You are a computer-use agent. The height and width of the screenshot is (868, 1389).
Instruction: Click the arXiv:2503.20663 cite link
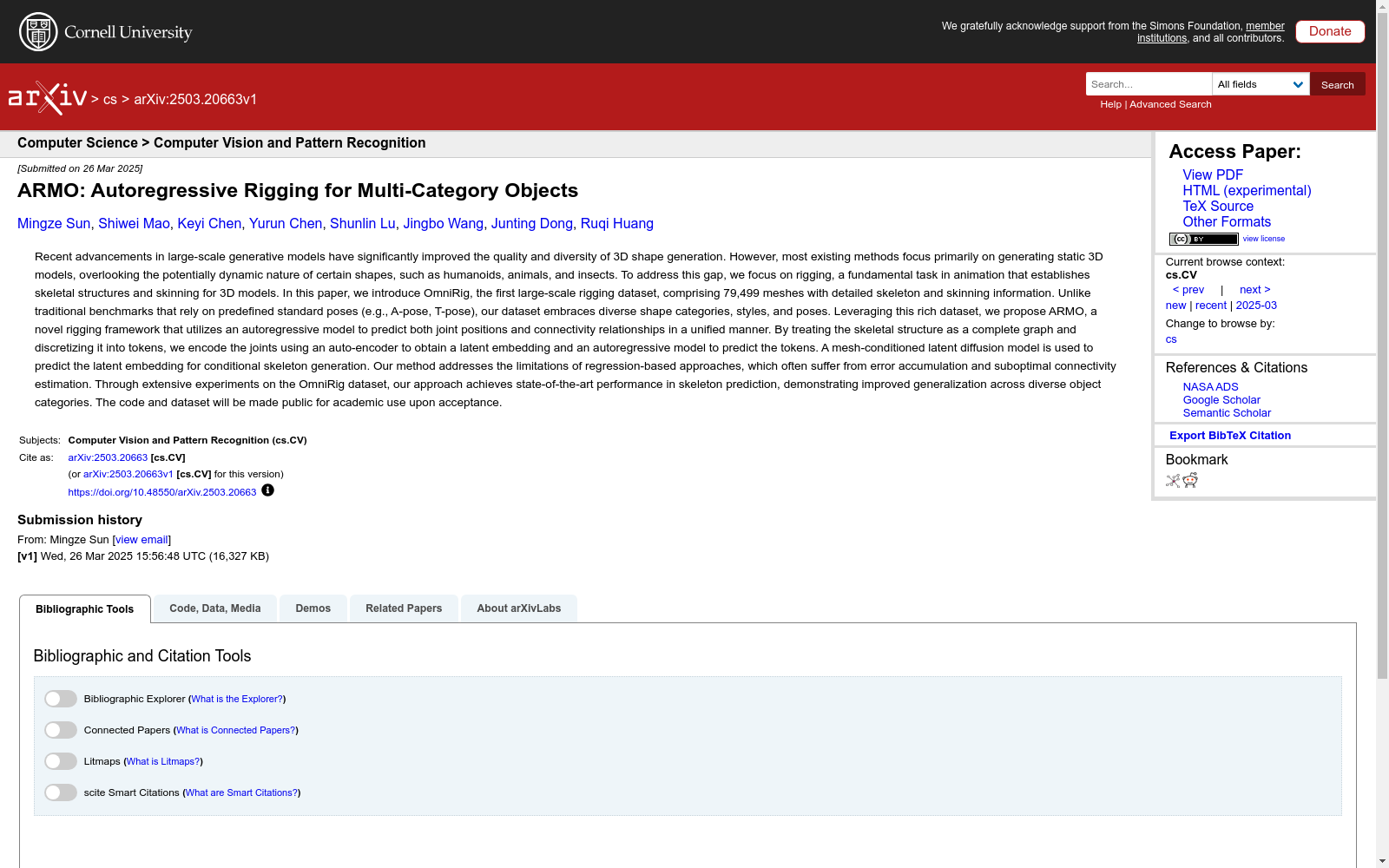(x=108, y=457)
